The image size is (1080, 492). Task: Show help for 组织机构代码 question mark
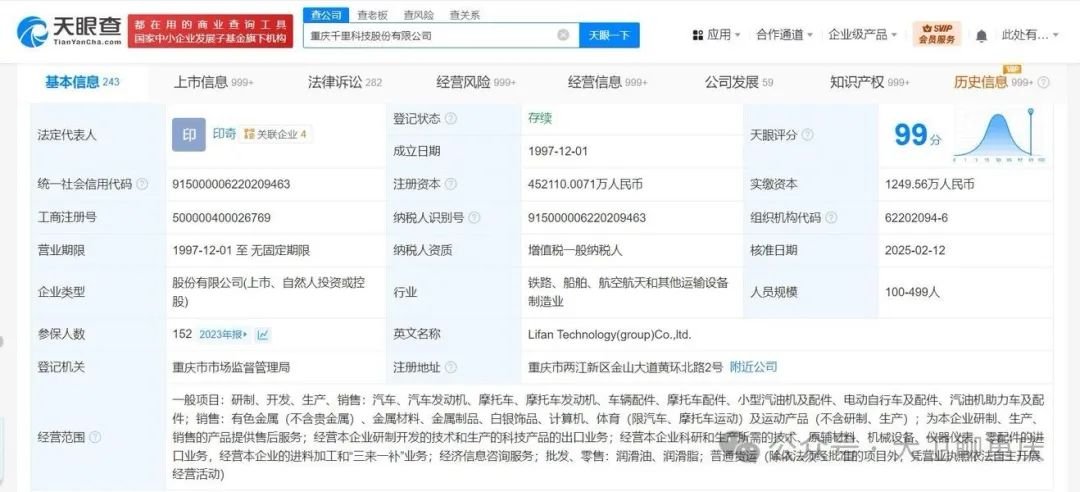[831, 218]
